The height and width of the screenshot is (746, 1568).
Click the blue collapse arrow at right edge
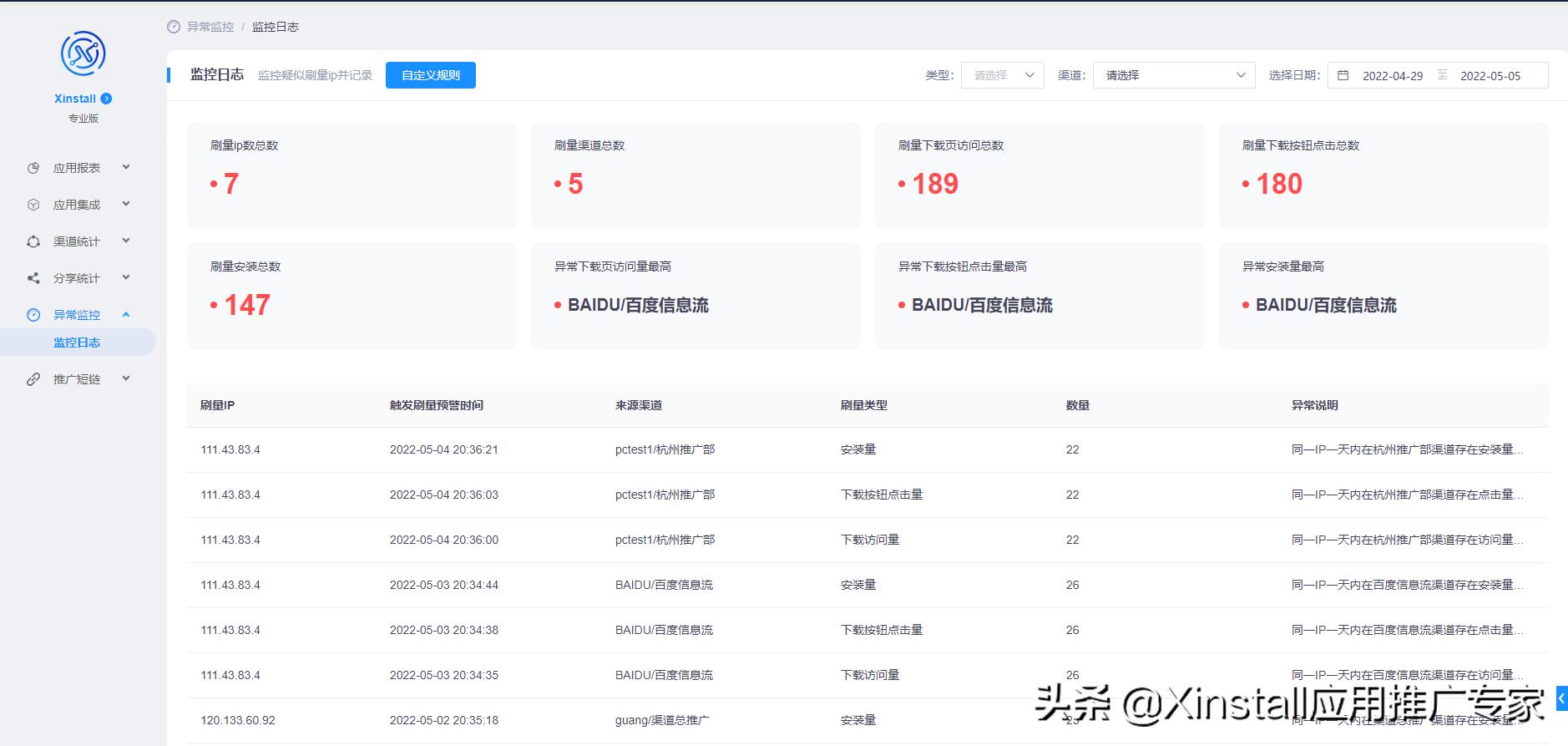pos(1561,698)
